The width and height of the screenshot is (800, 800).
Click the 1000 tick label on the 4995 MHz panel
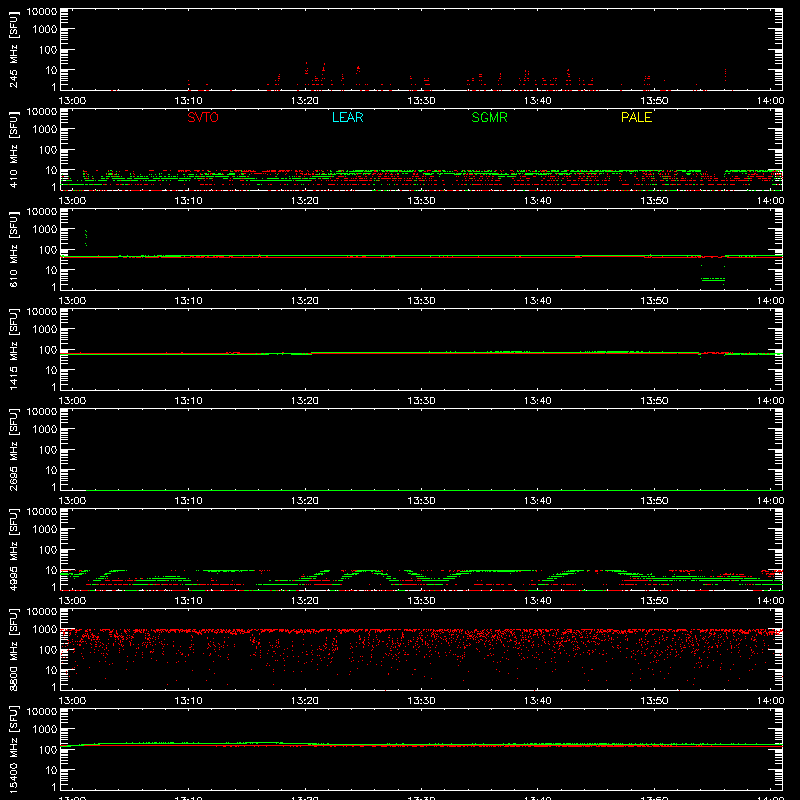[x=45, y=530]
